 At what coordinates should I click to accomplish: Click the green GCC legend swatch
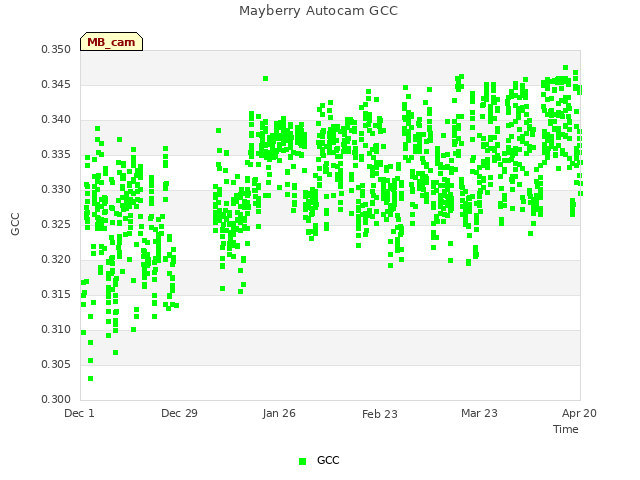(x=302, y=461)
